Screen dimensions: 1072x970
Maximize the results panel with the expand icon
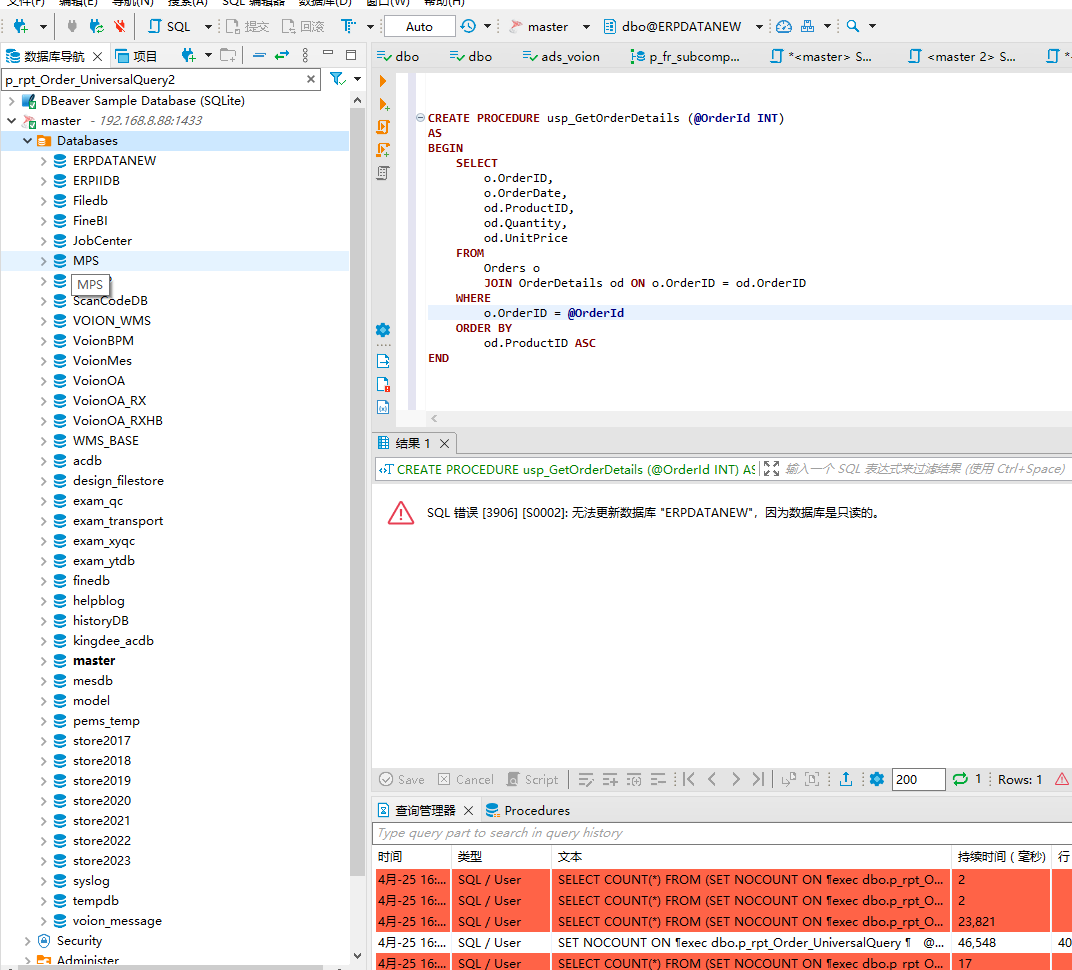click(x=771, y=468)
